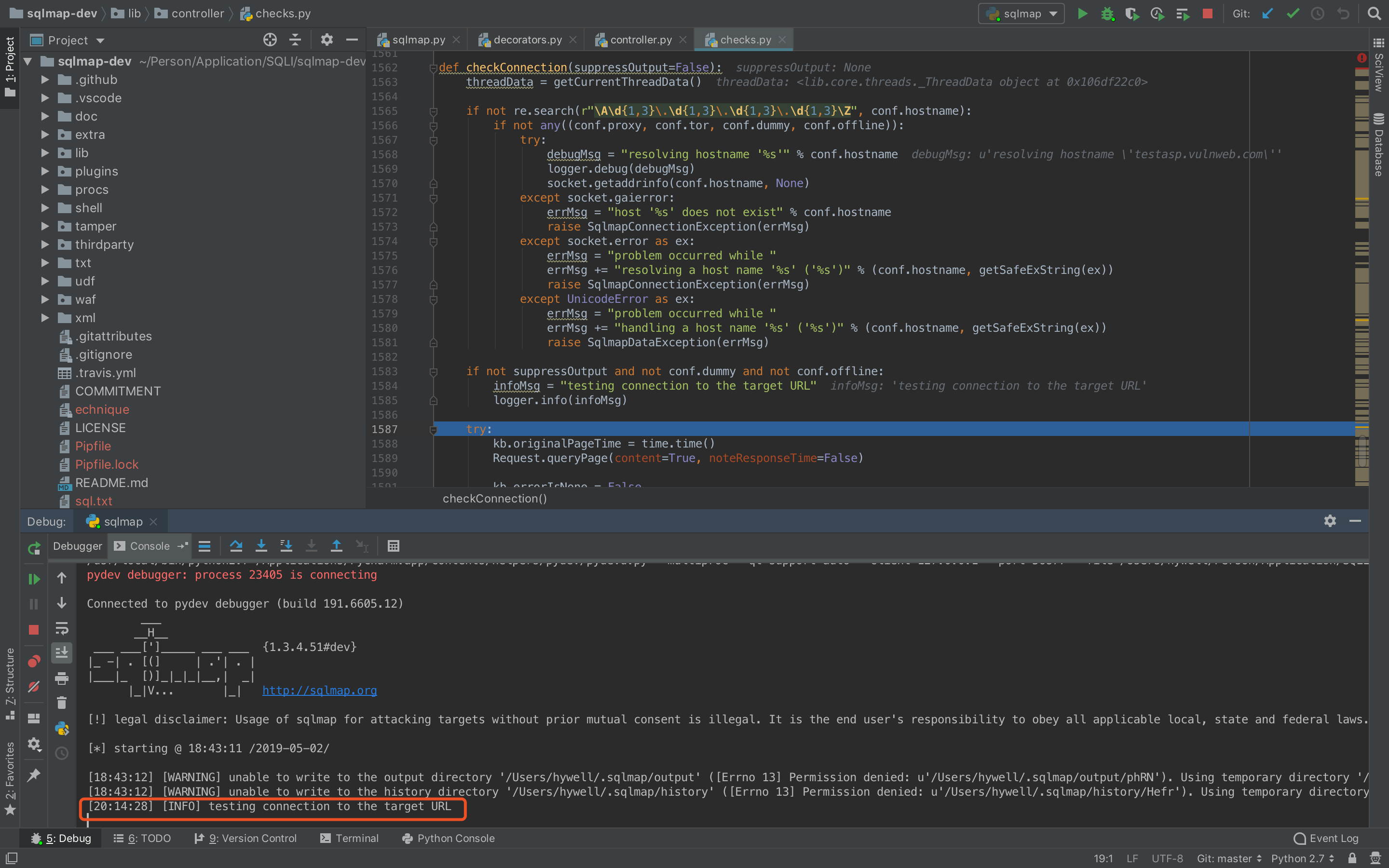Open the Debugger tab in debug panel
Viewport: 1389px width, 868px height.
click(78, 546)
